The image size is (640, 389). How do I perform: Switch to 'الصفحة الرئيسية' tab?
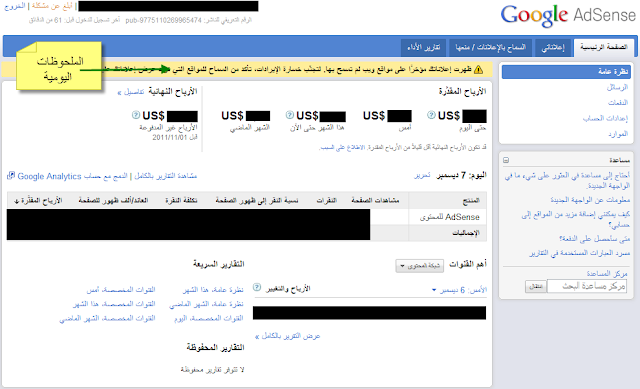pyautogui.click(x=604, y=47)
